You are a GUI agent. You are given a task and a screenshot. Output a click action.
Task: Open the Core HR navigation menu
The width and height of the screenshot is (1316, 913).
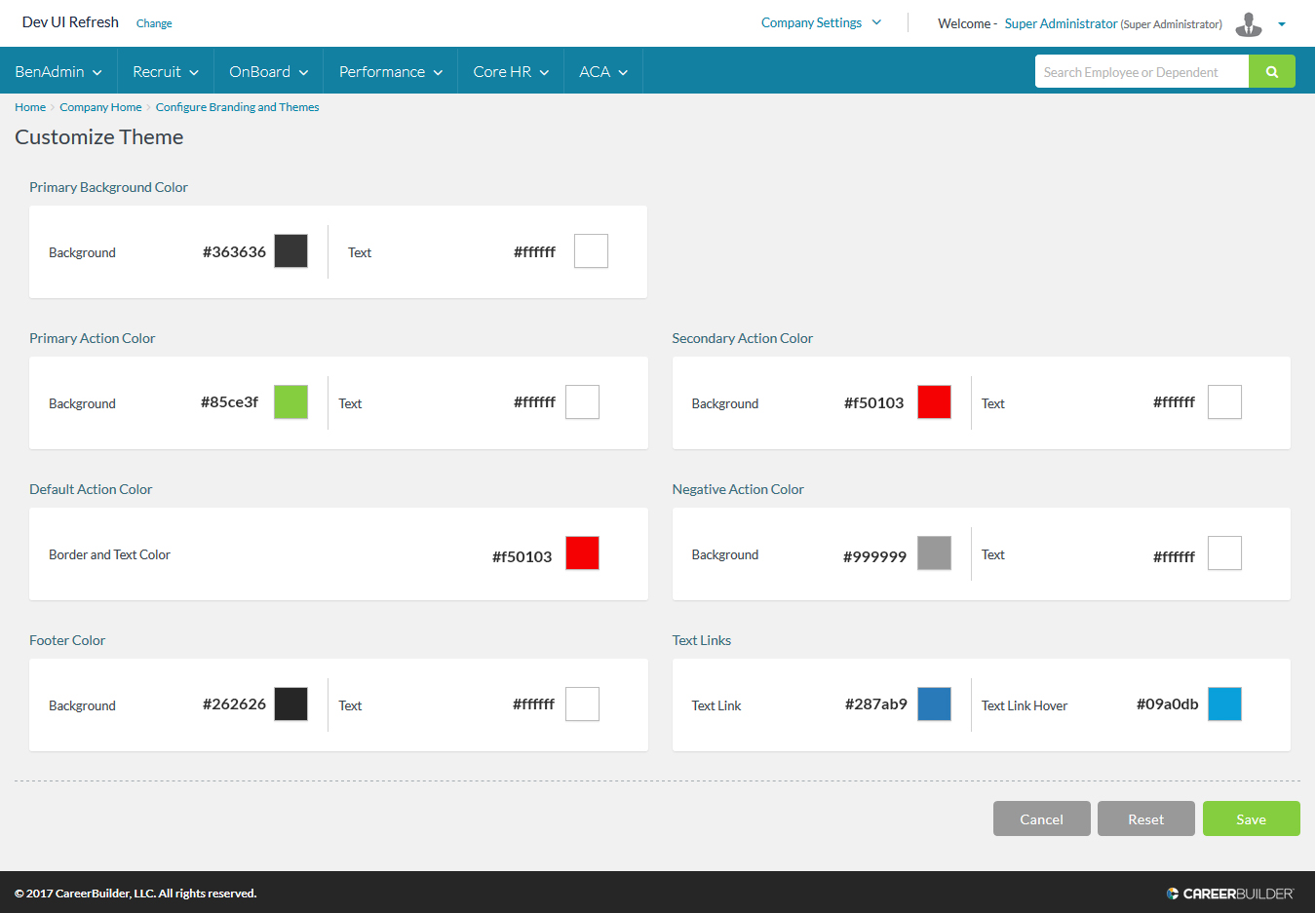pyautogui.click(x=511, y=72)
